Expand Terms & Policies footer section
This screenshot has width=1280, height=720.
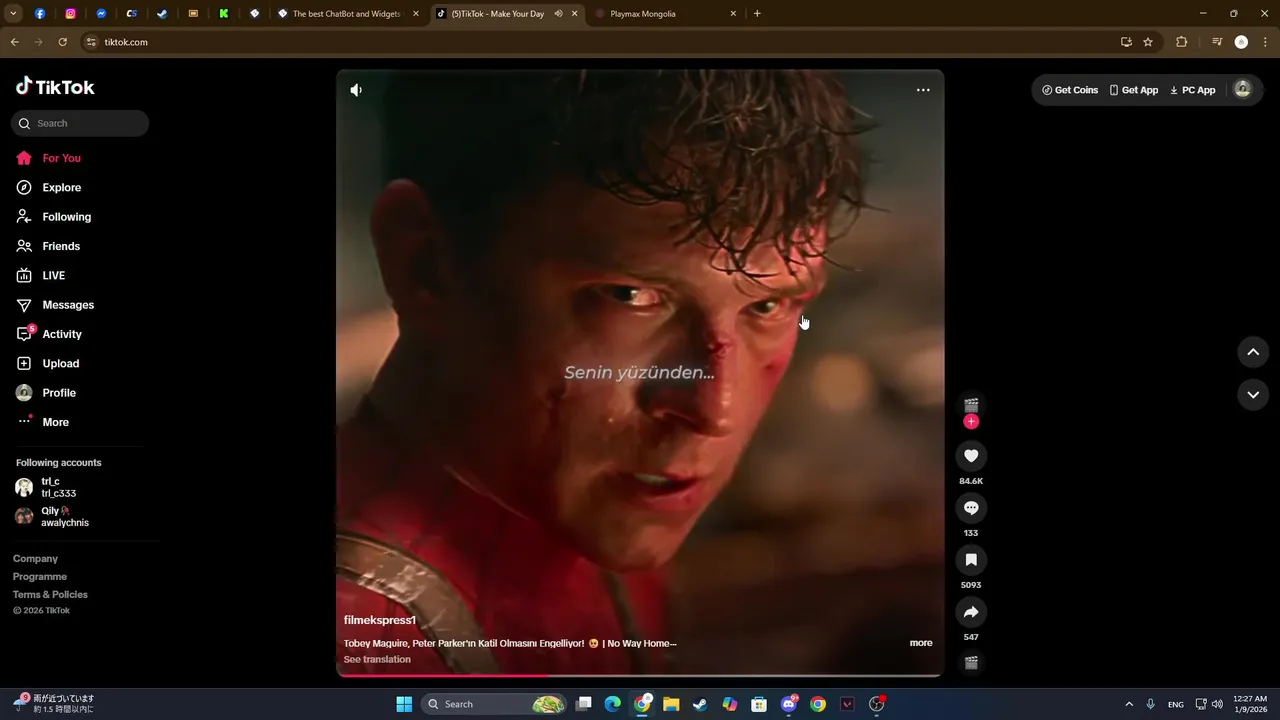click(50, 595)
